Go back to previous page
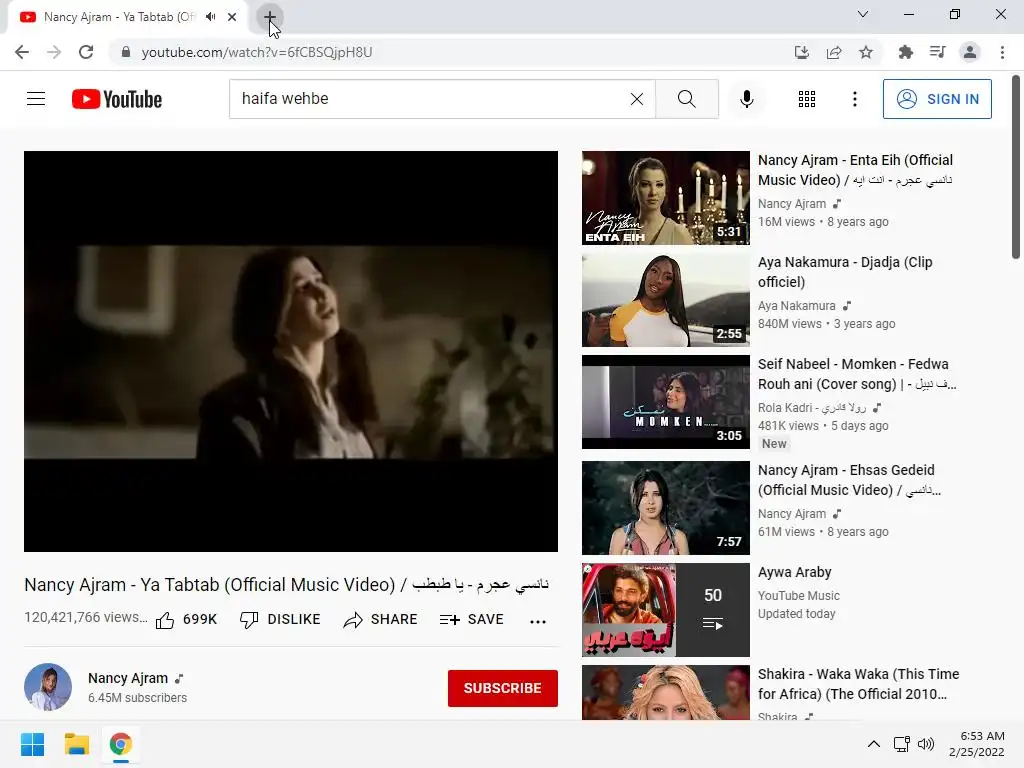1024x768 pixels. point(22,52)
